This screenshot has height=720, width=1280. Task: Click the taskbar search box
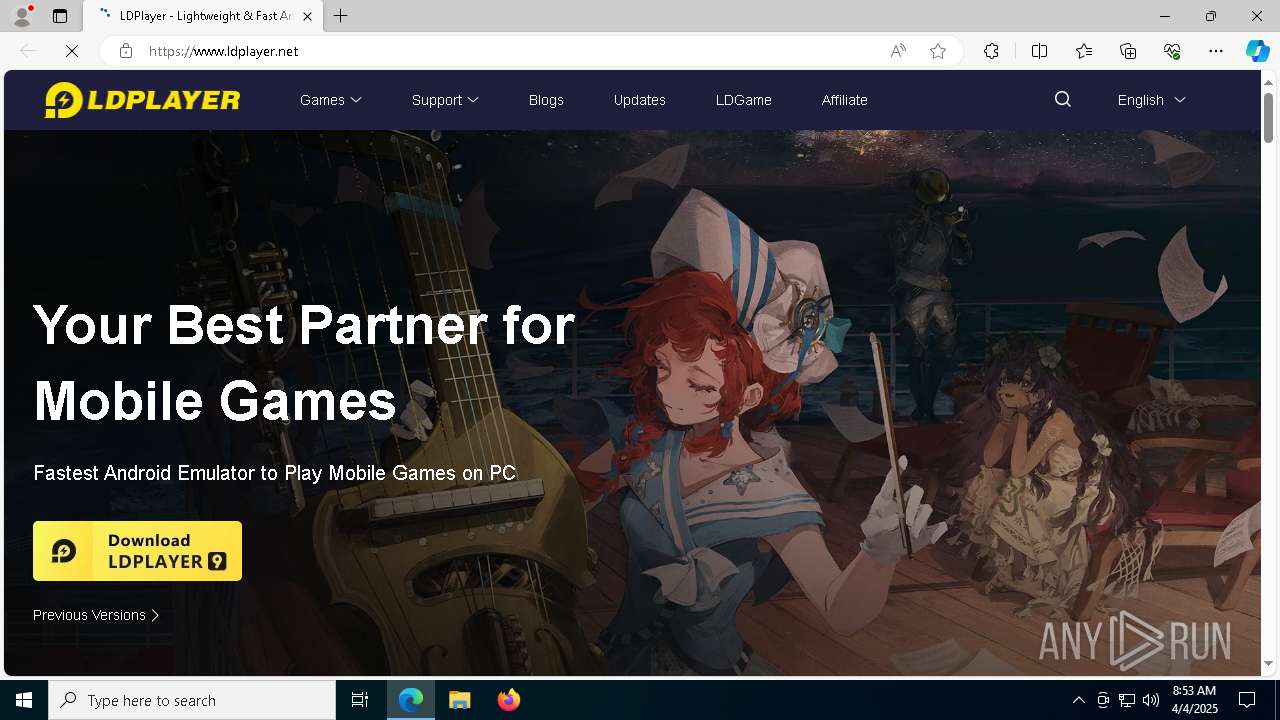pos(192,700)
